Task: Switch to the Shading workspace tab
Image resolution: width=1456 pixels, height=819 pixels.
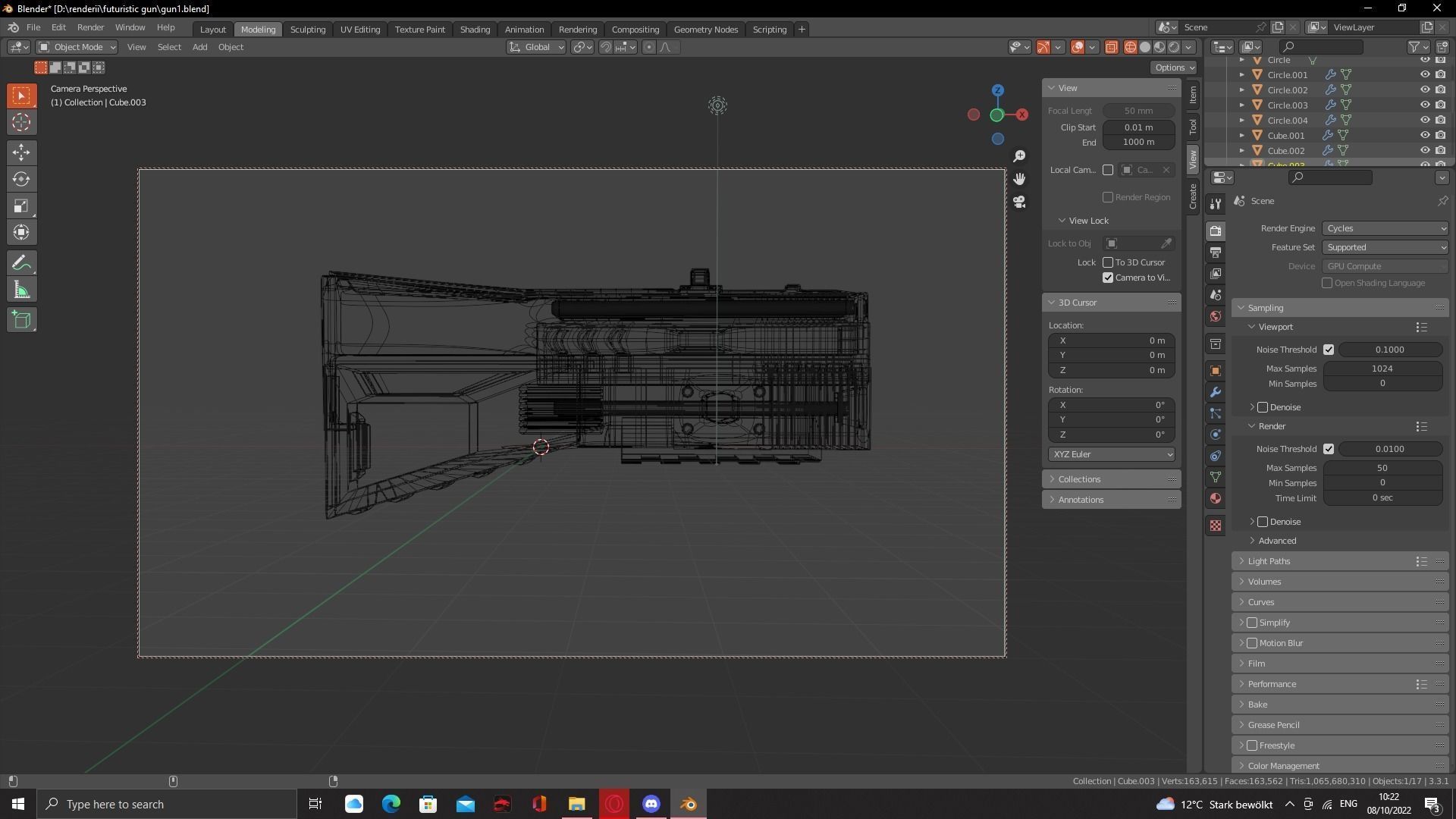Action: pyautogui.click(x=475, y=29)
